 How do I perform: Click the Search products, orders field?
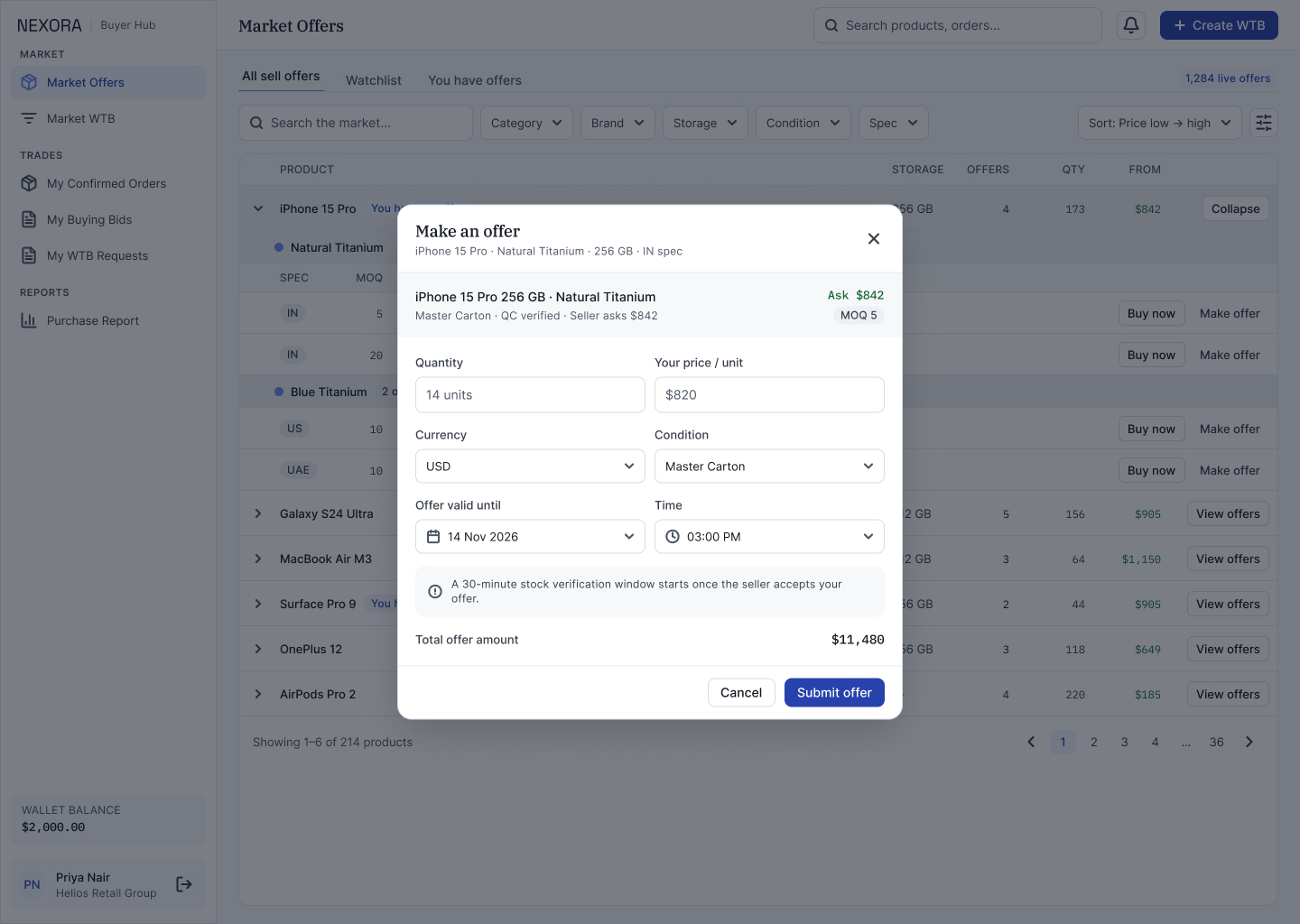click(958, 25)
